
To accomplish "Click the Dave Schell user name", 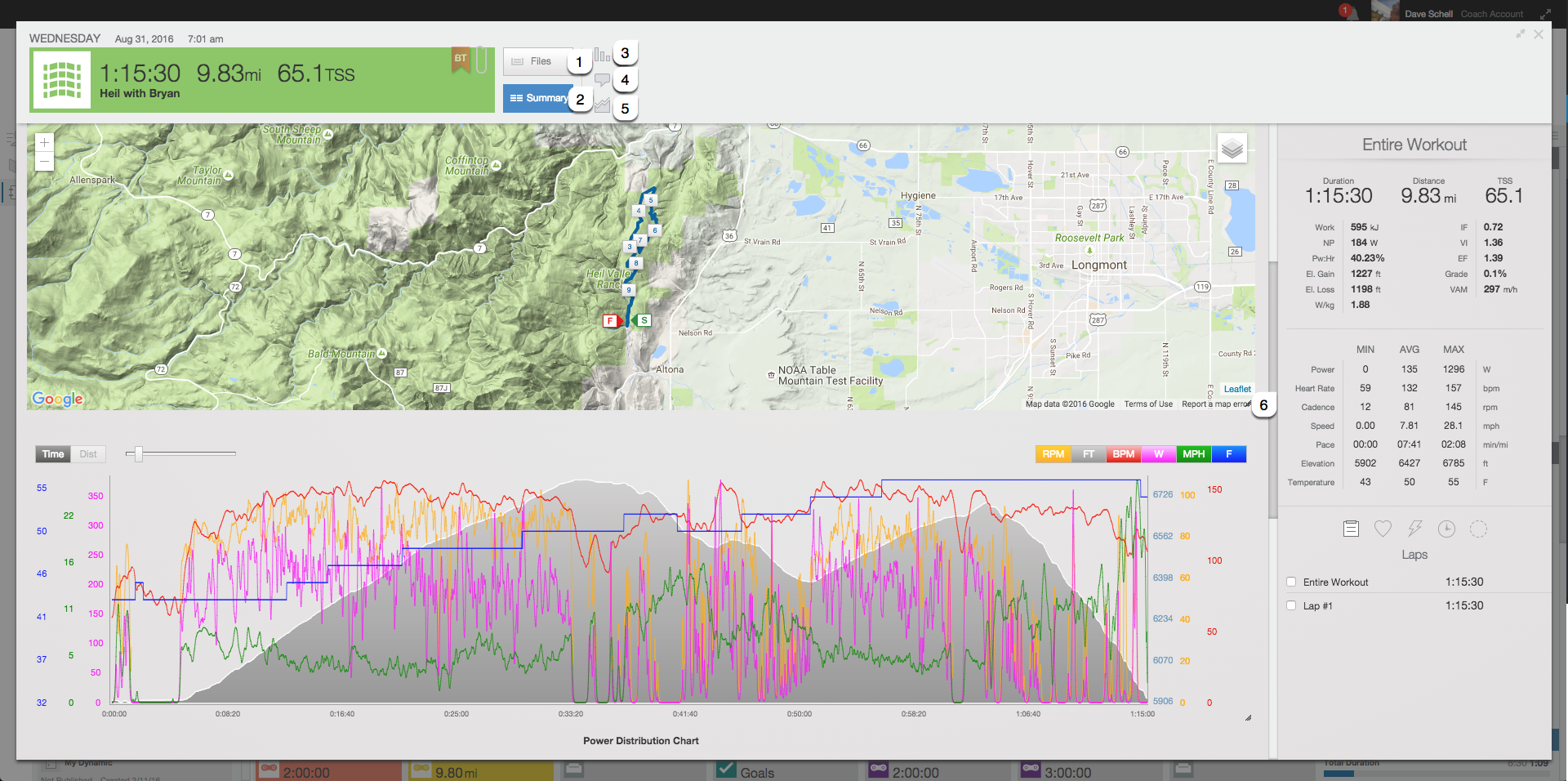I will point(1428,14).
